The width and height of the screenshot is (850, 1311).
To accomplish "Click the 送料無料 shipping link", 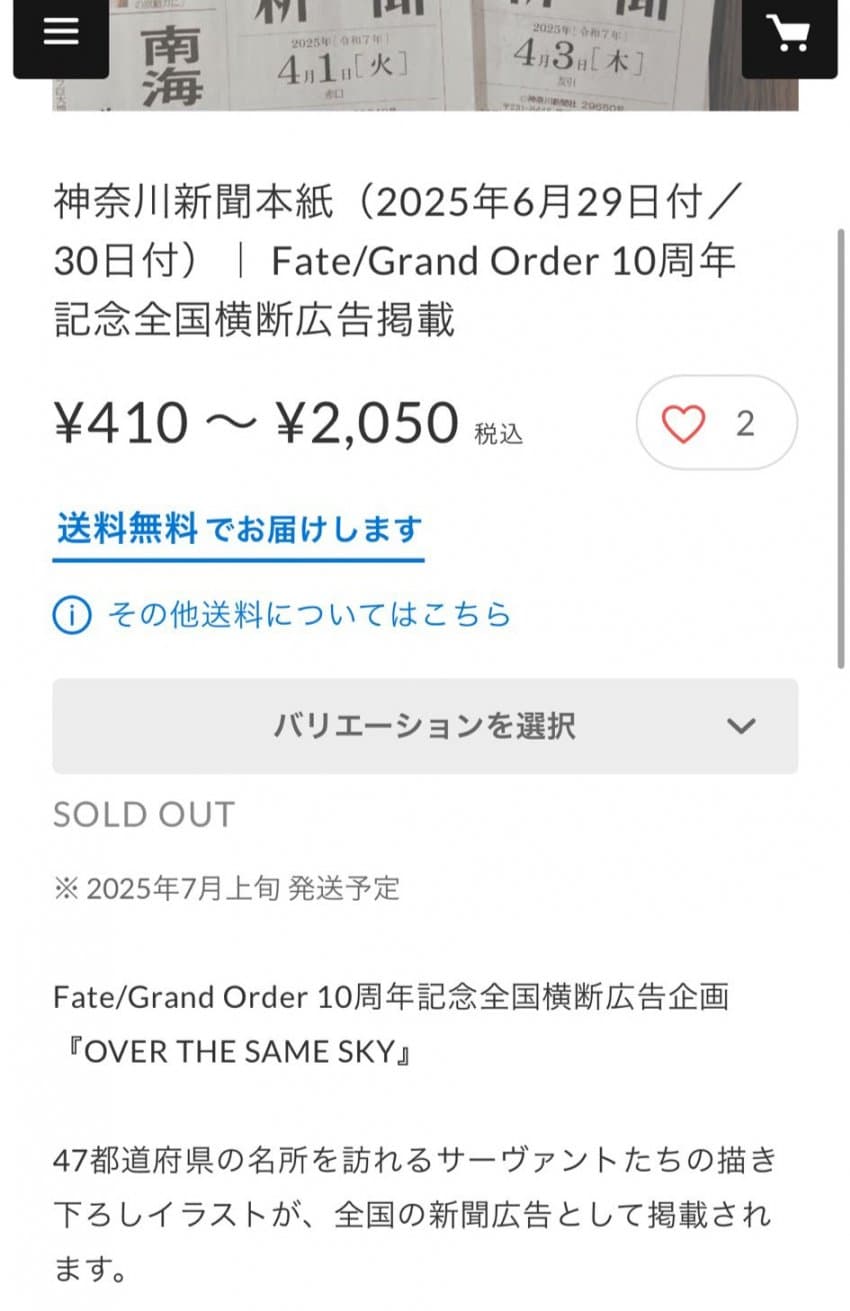I will (x=127, y=528).
